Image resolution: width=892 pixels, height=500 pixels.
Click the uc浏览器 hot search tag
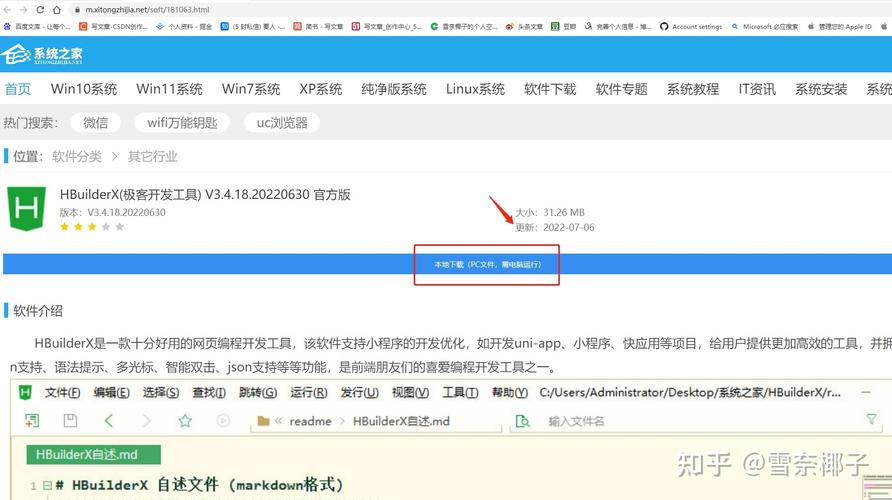coord(282,123)
